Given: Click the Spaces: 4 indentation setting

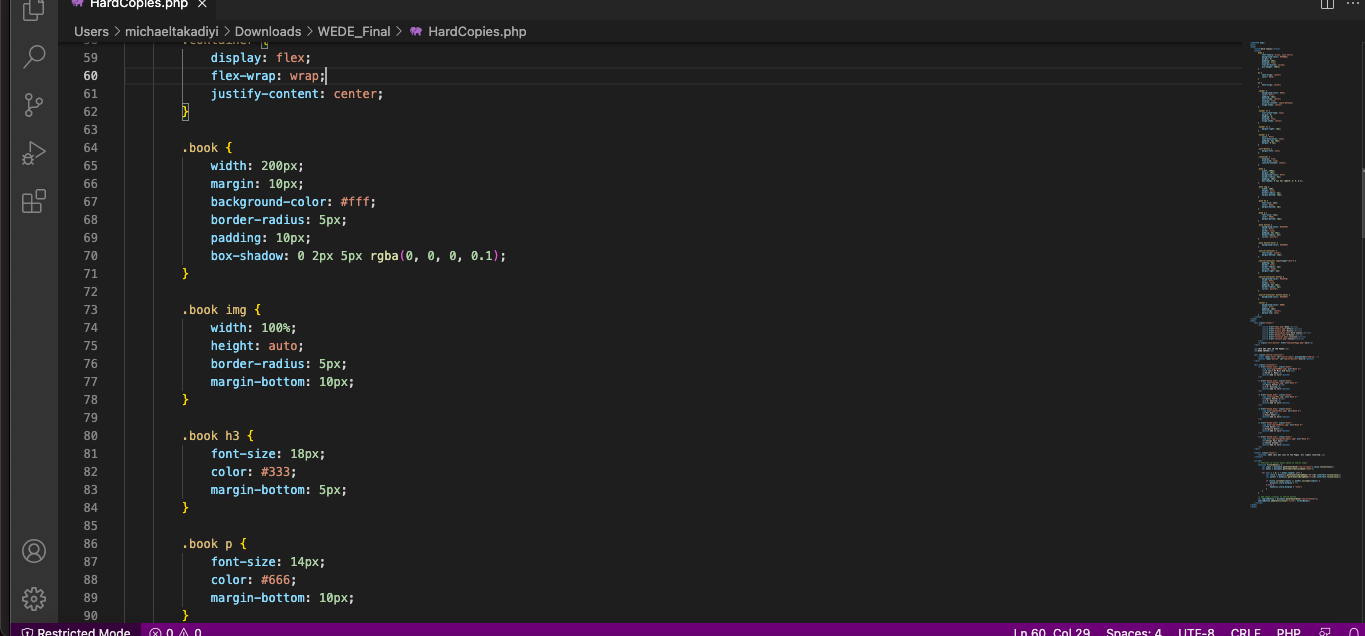Looking at the screenshot, I should pyautogui.click(x=1134, y=631).
